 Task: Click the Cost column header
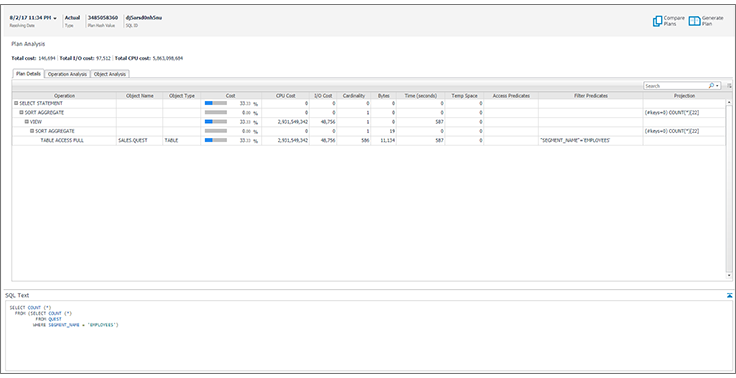tap(231, 96)
